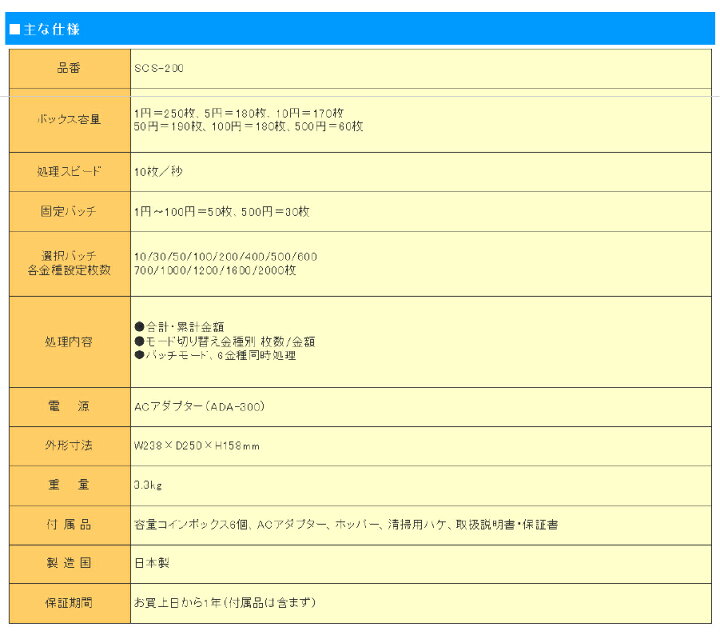Select the ACアダプター(ADA-300) value
720x635 pixels.
click(x=200, y=407)
